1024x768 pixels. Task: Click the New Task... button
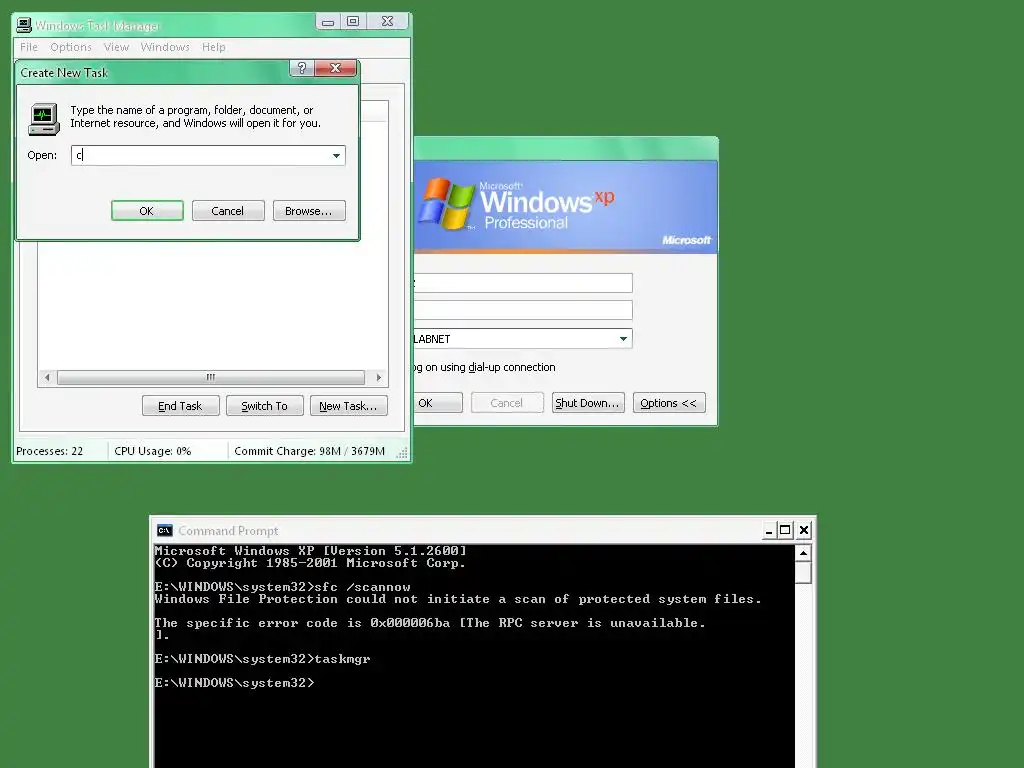(348, 406)
